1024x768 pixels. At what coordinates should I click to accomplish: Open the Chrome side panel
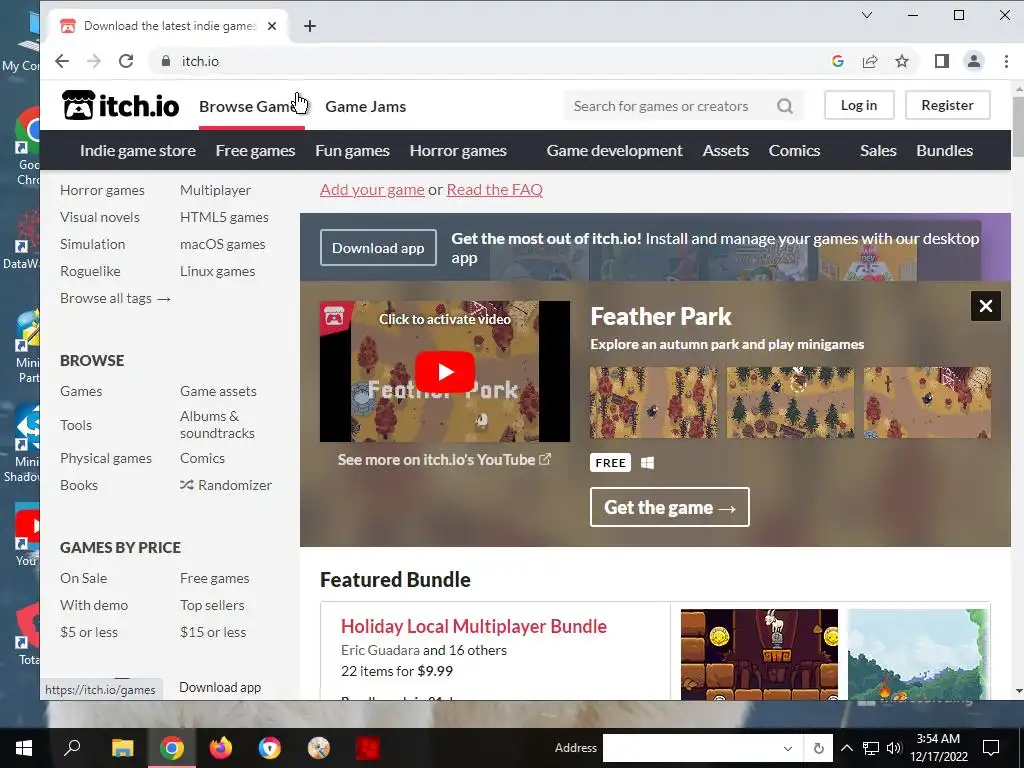(x=941, y=61)
